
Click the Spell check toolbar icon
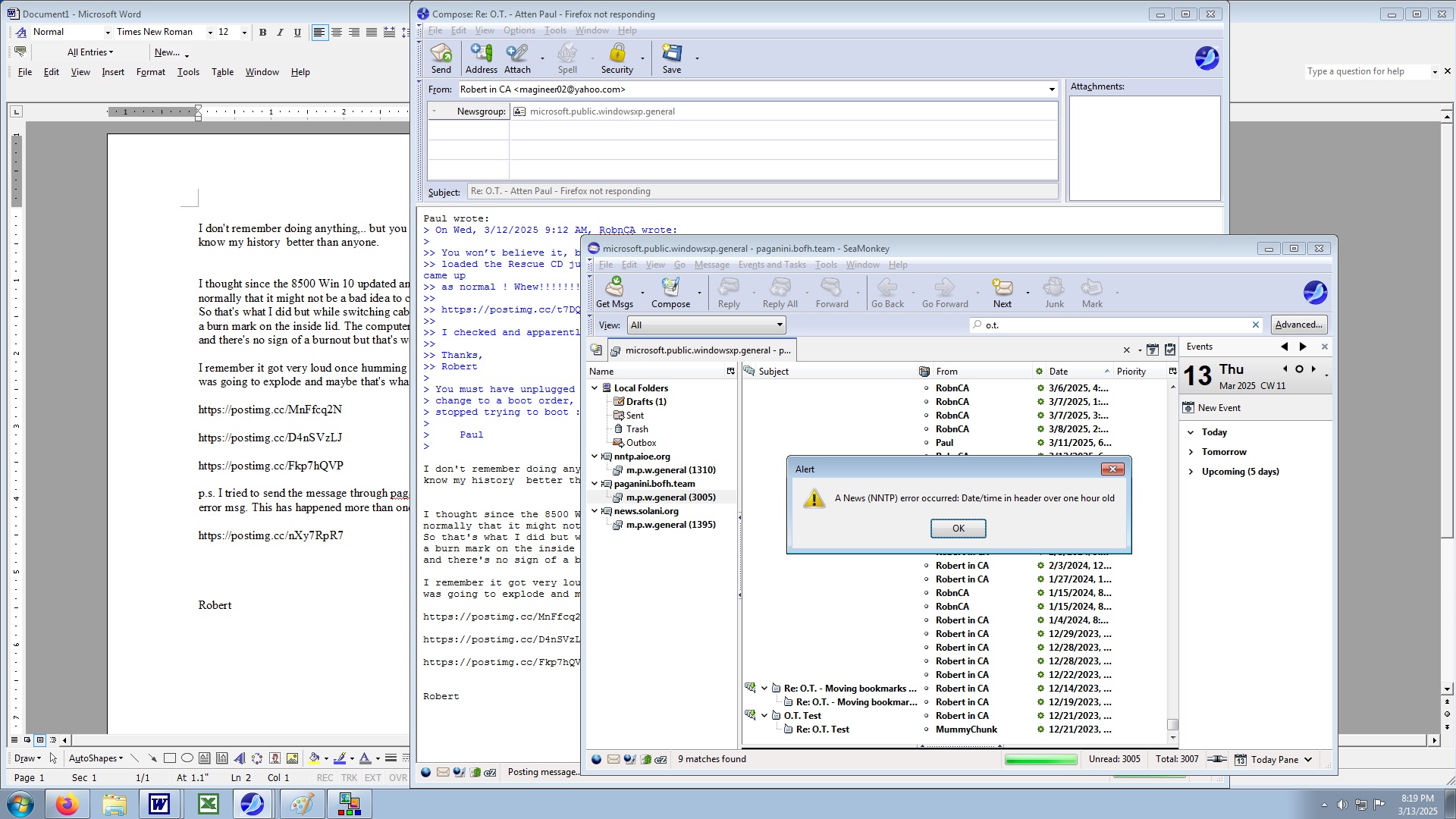(567, 58)
